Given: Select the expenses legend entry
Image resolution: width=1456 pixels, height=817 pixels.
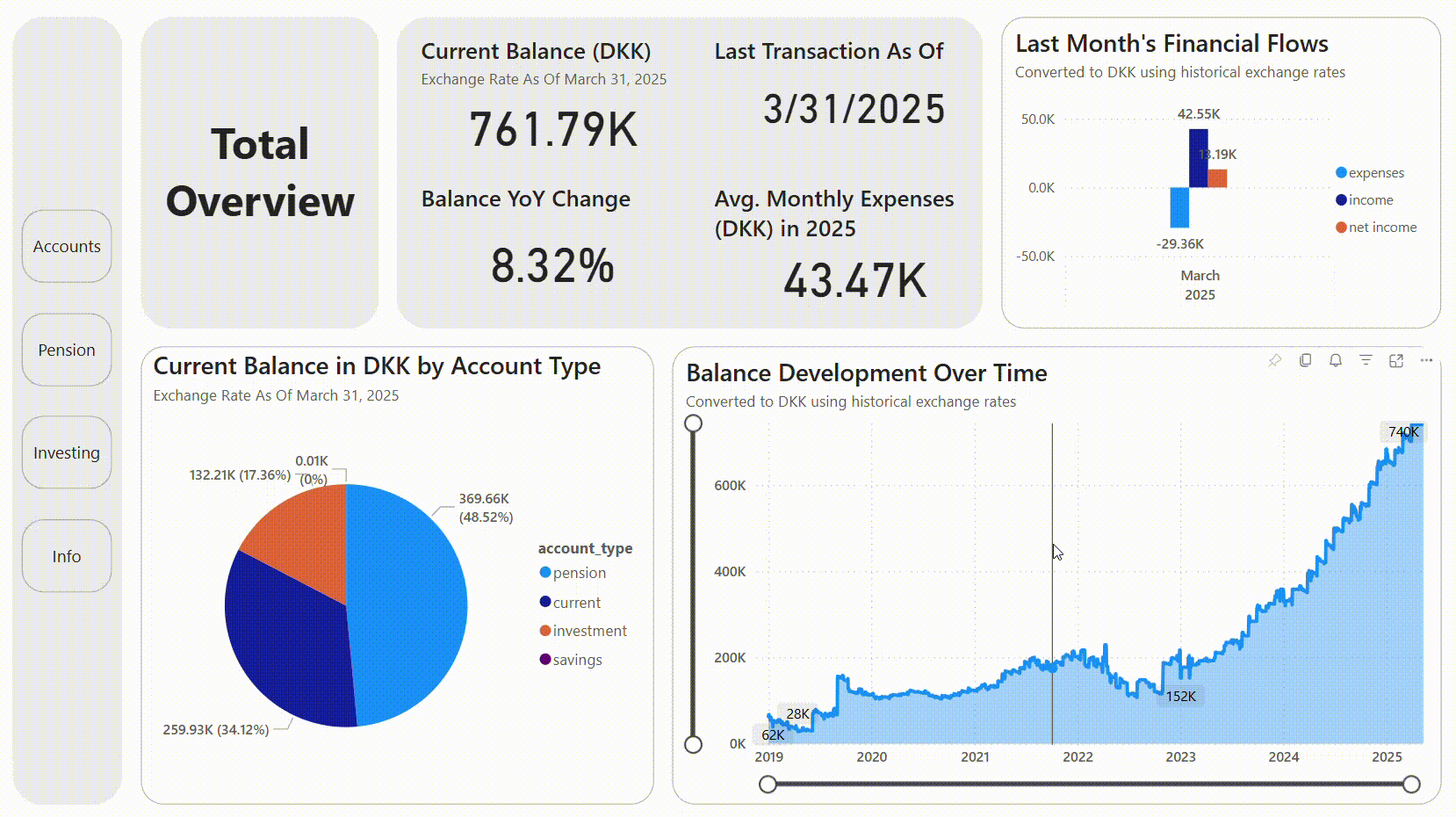Looking at the screenshot, I should coord(1370,173).
